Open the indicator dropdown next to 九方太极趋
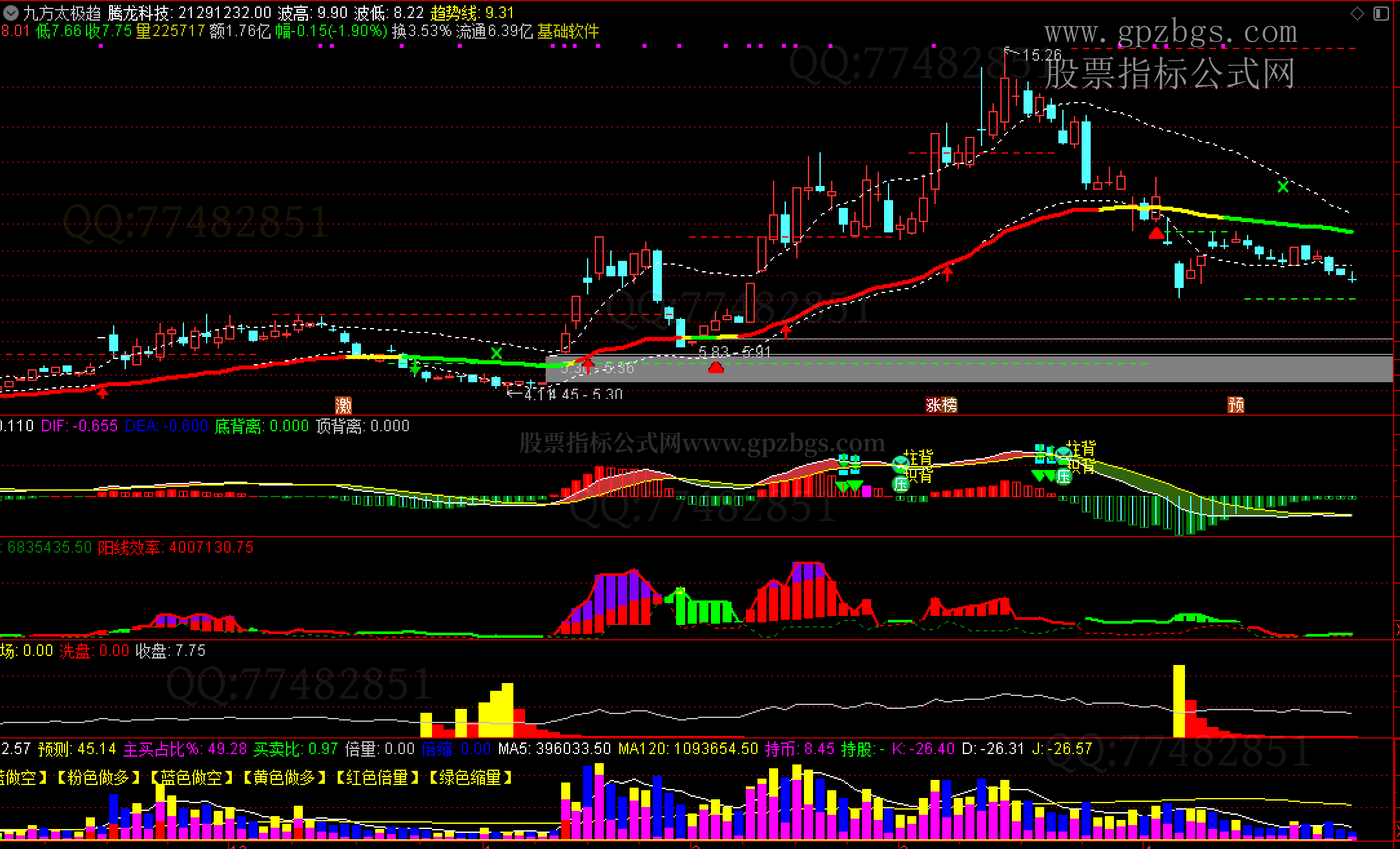This screenshot has height=849, width=1400. pyautogui.click(x=11, y=12)
